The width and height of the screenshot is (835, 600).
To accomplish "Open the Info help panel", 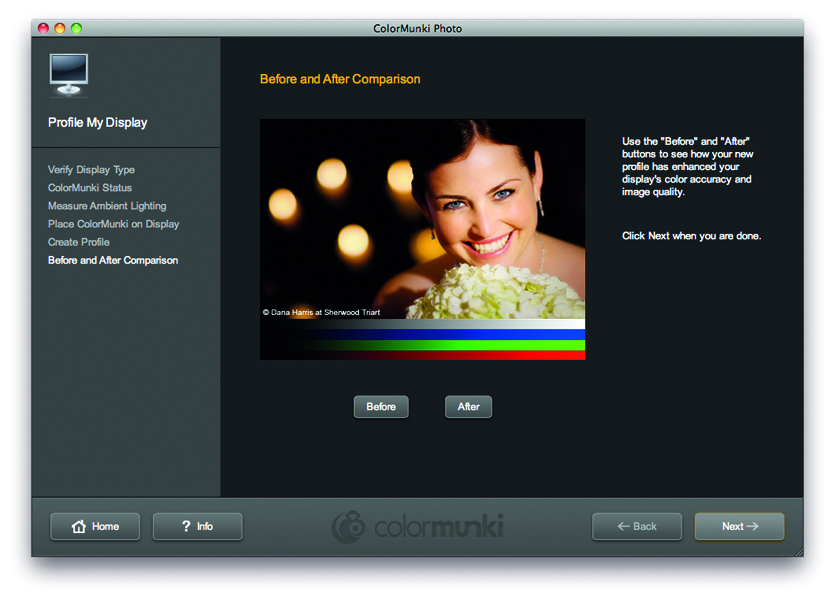I will (198, 527).
